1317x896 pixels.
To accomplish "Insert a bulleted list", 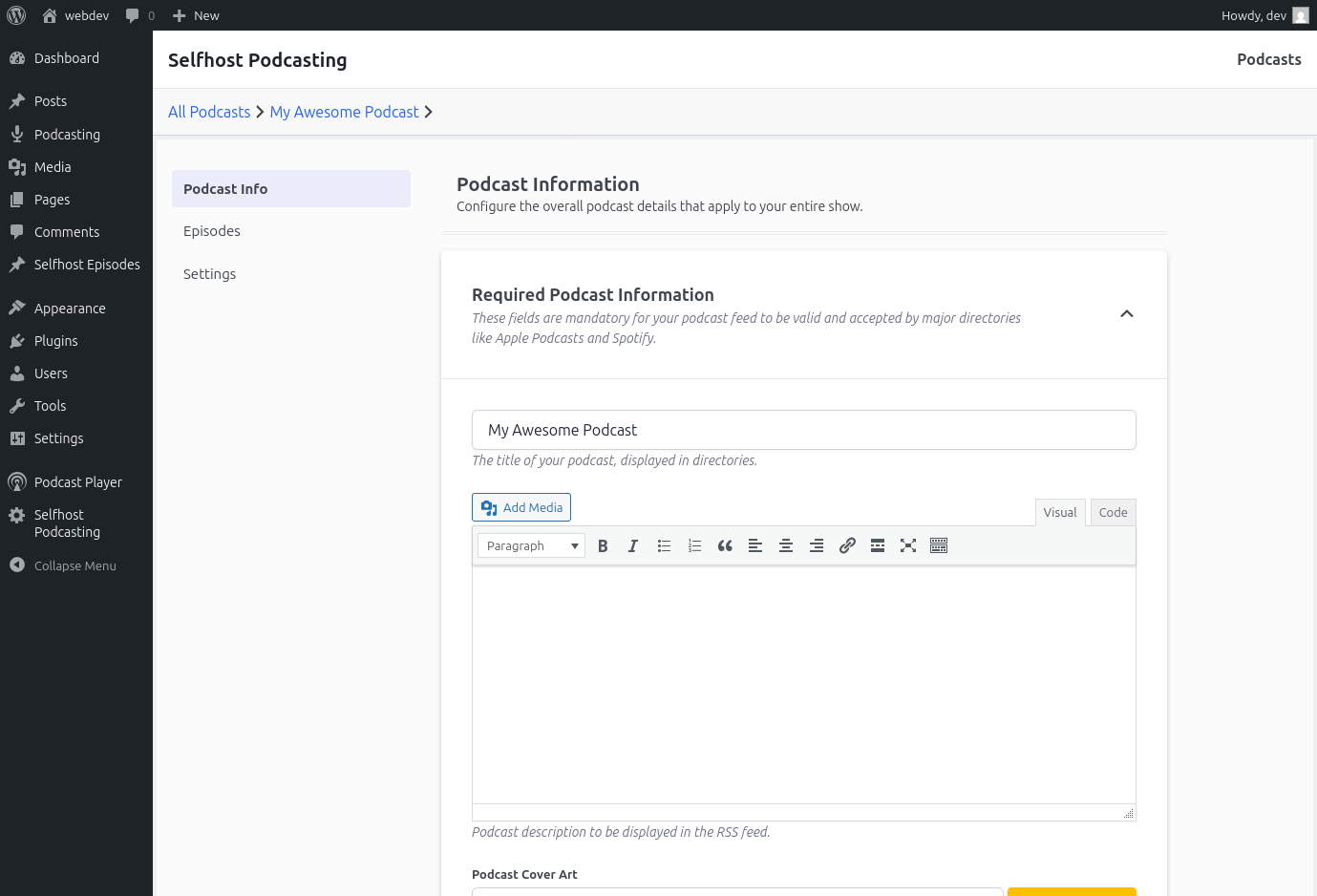I will (664, 545).
